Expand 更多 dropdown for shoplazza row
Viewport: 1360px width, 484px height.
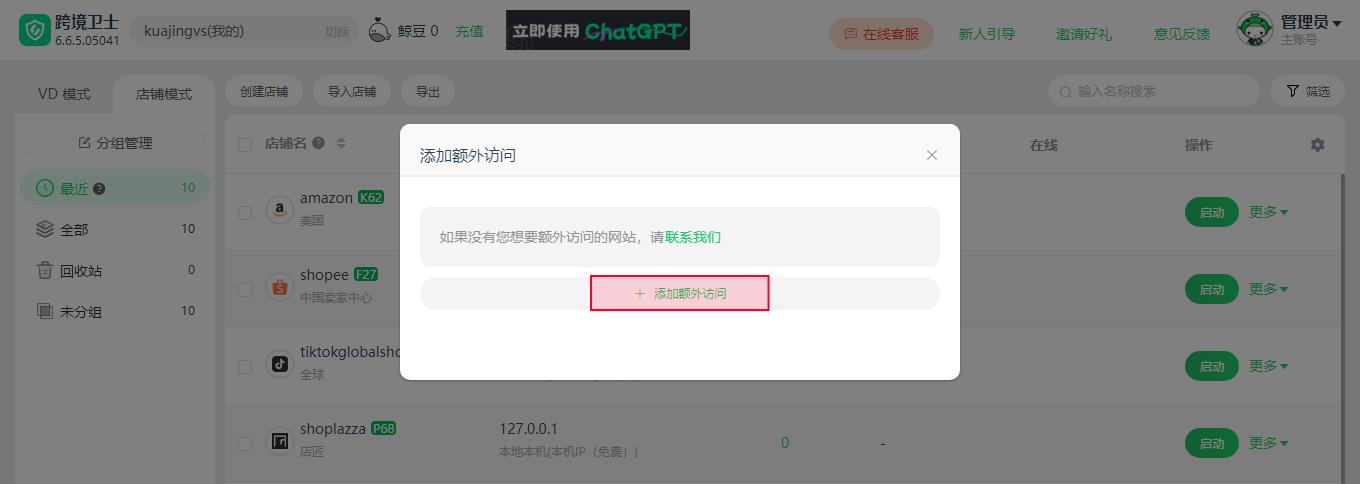click(x=1268, y=443)
